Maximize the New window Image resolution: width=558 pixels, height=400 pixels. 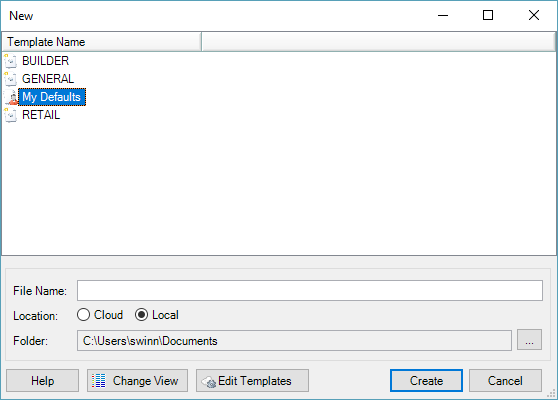click(x=488, y=15)
